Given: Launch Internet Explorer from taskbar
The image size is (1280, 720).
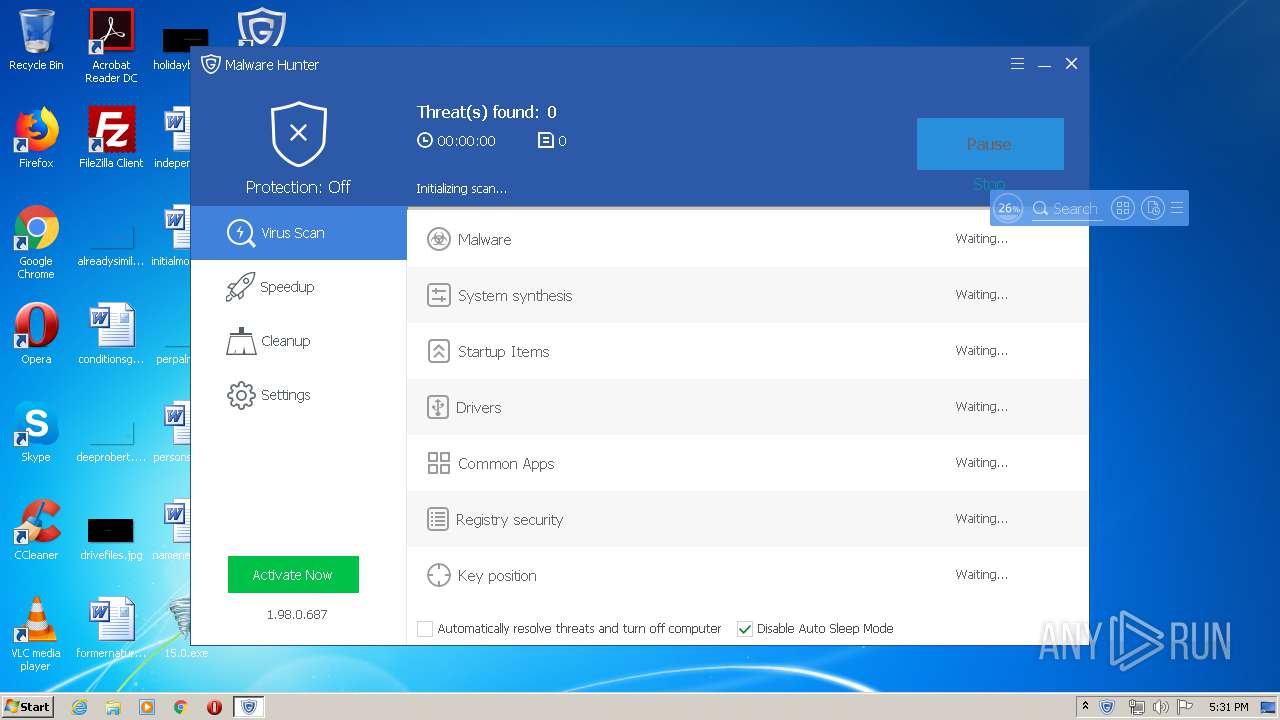Looking at the screenshot, I should 79,707.
